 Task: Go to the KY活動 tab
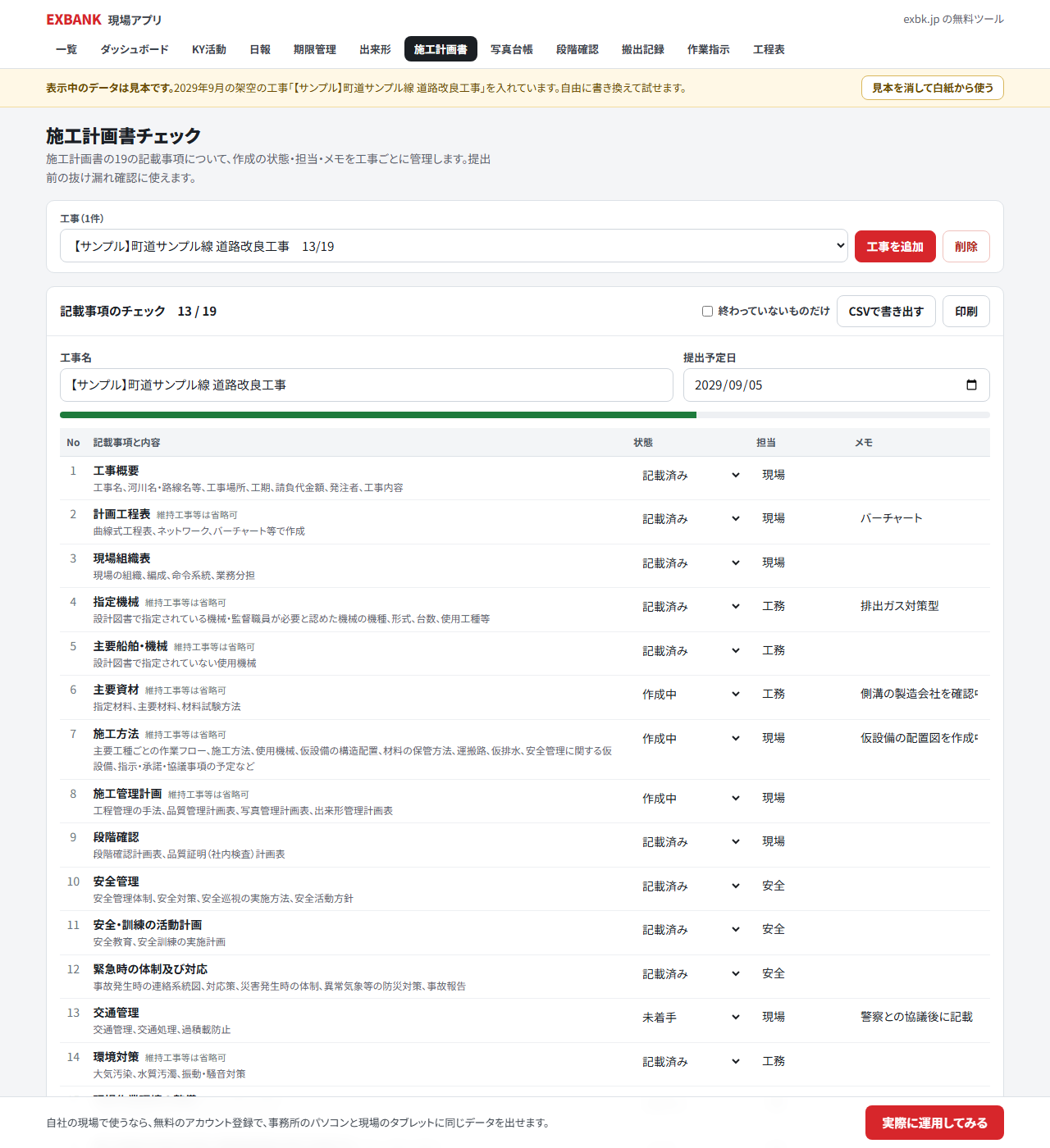209,49
